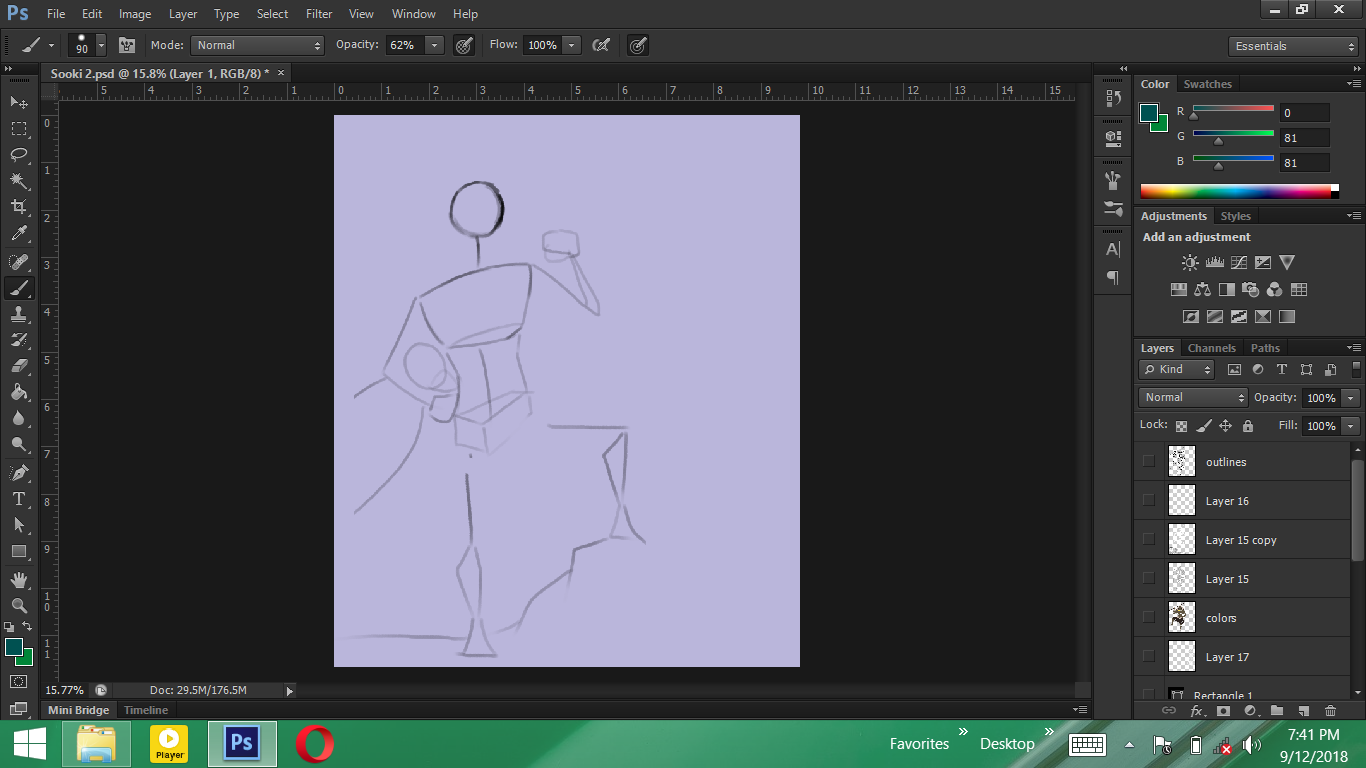Select the Lasso tool
Viewport: 1366px width, 768px height.
[19, 155]
